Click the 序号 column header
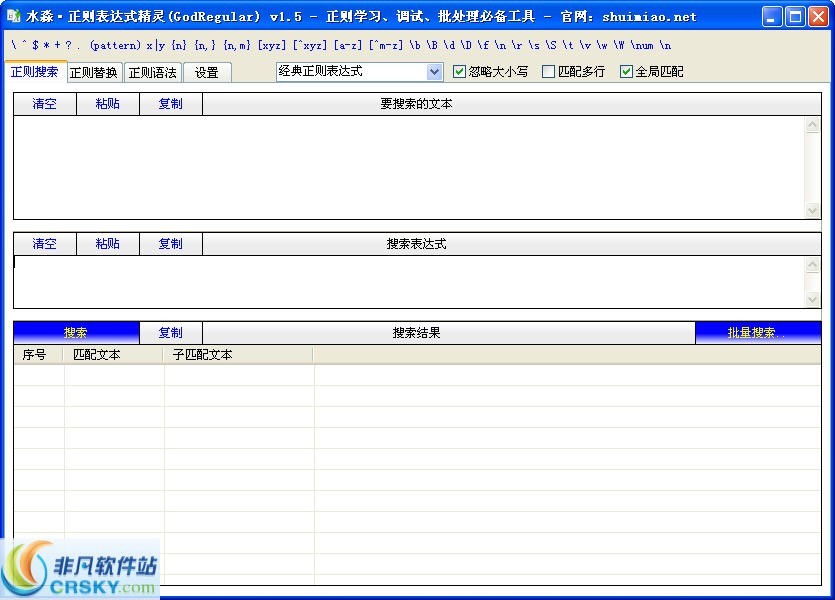Screen dimensions: 835x600 pyautogui.click(x=39, y=355)
